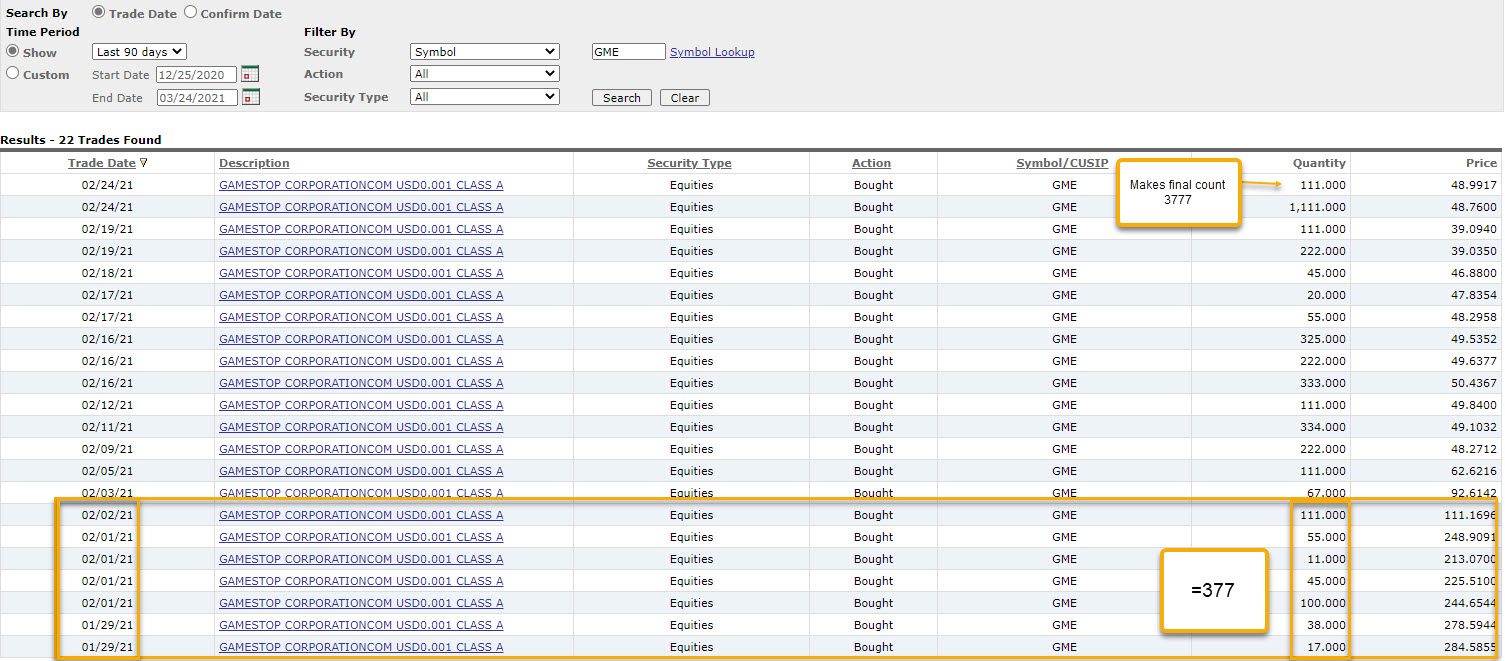Image resolution: width=1505 pixels, height=661 pixels.
Task: Sort by the Action column header
Action: pos(871,163)
